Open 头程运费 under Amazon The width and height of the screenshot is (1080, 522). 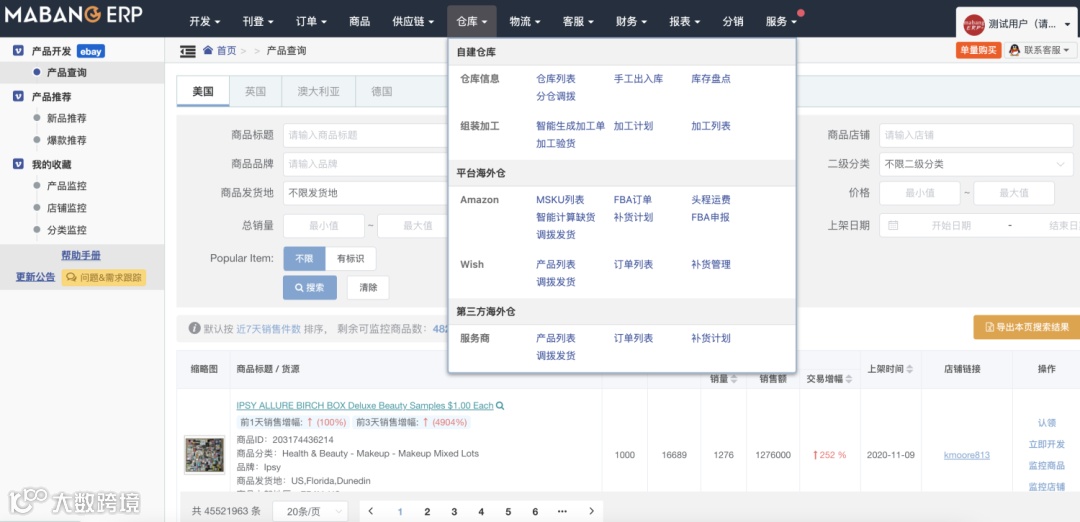(711, 200)
